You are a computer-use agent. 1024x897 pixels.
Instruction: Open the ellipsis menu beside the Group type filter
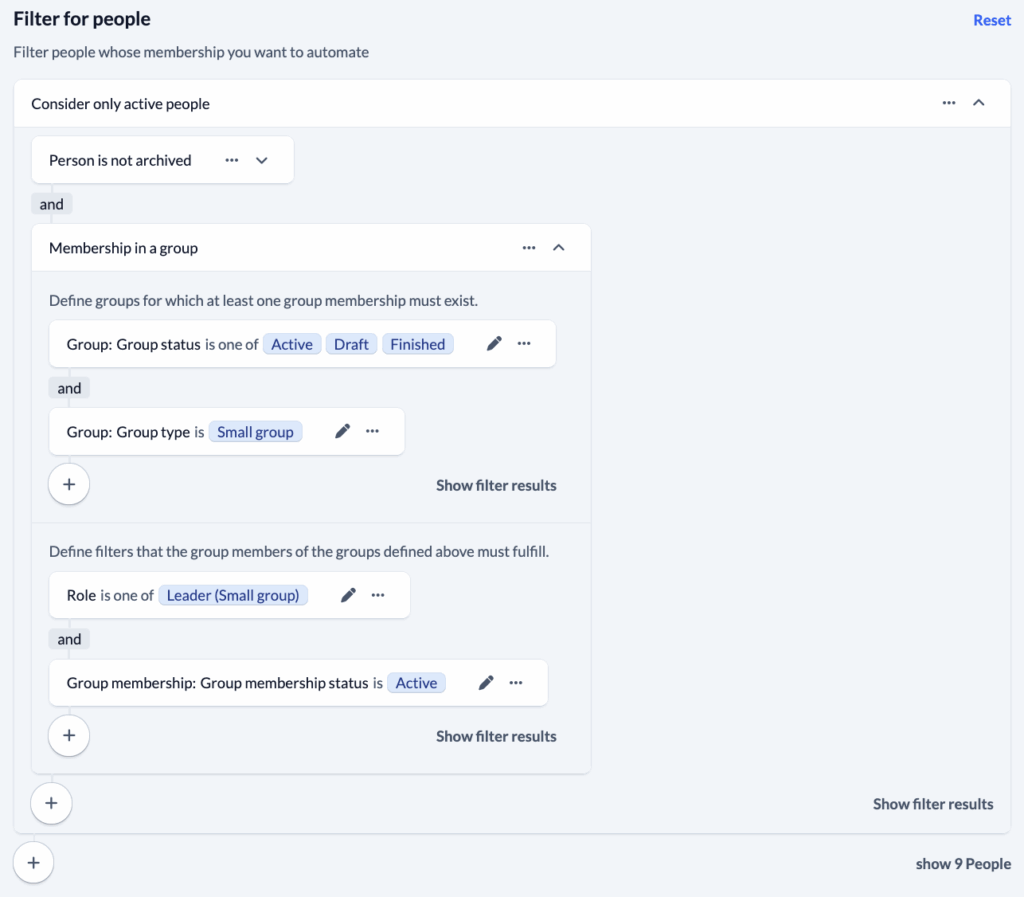(x=372, y=431)
